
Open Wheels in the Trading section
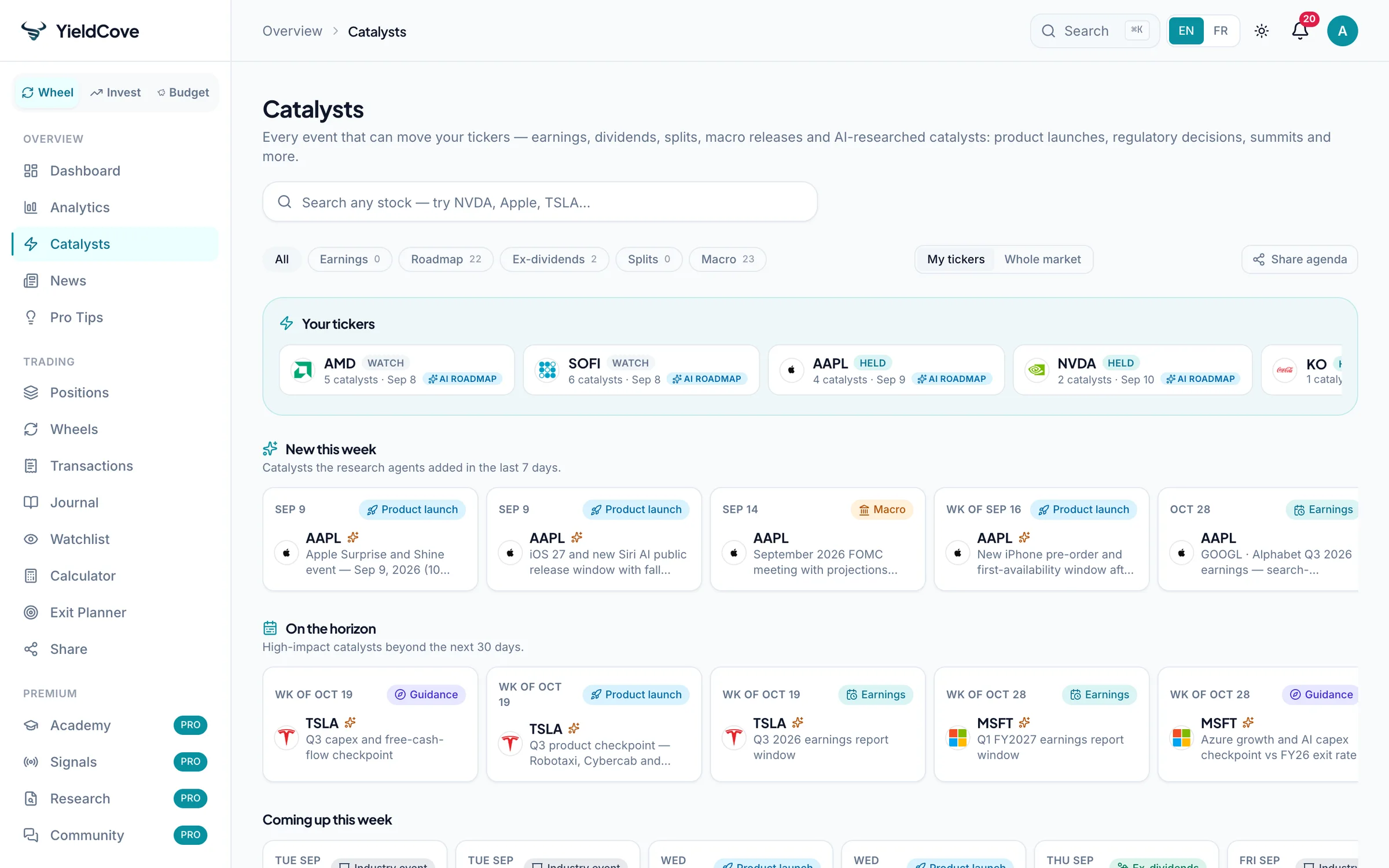115,429
